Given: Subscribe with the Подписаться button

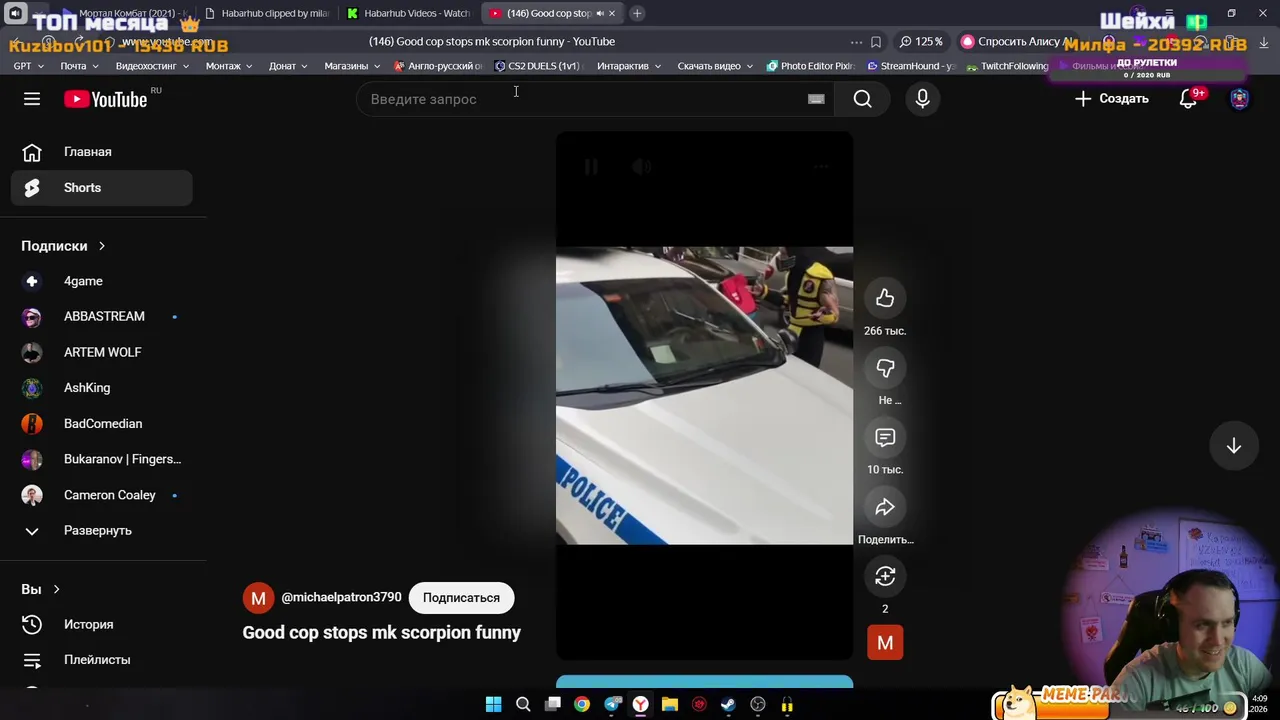Looking at the screenshot, I should pos(461,598).
